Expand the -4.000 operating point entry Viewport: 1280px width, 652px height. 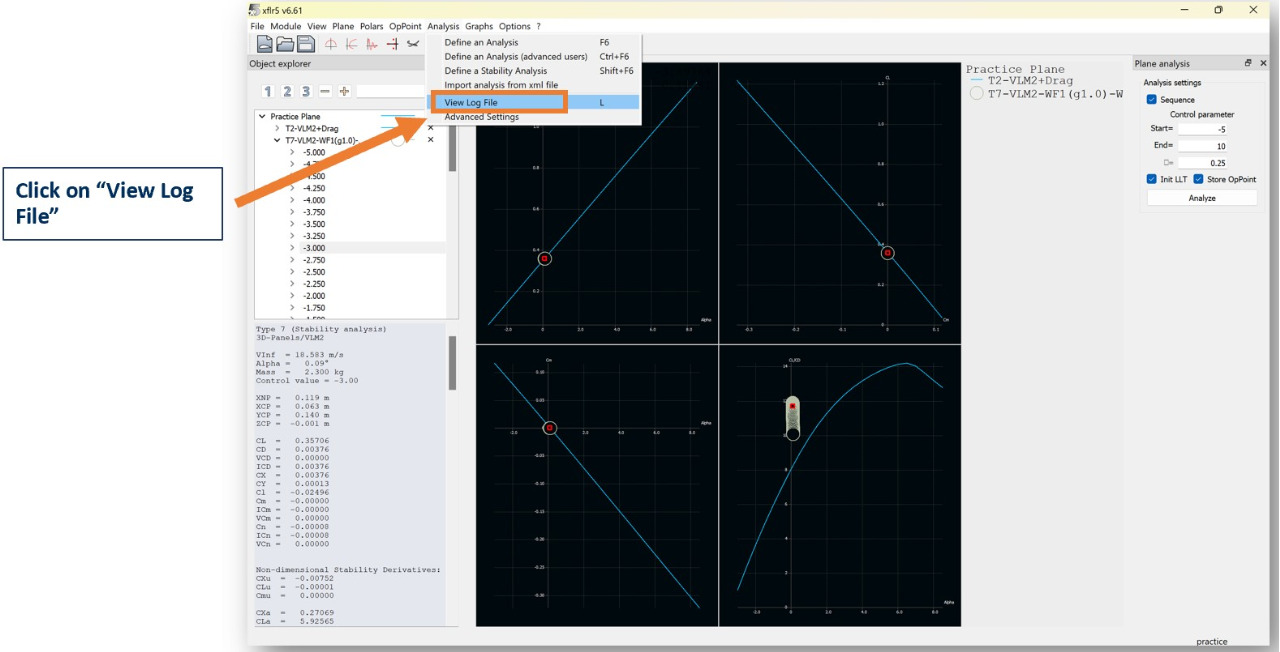click(292, 200)
